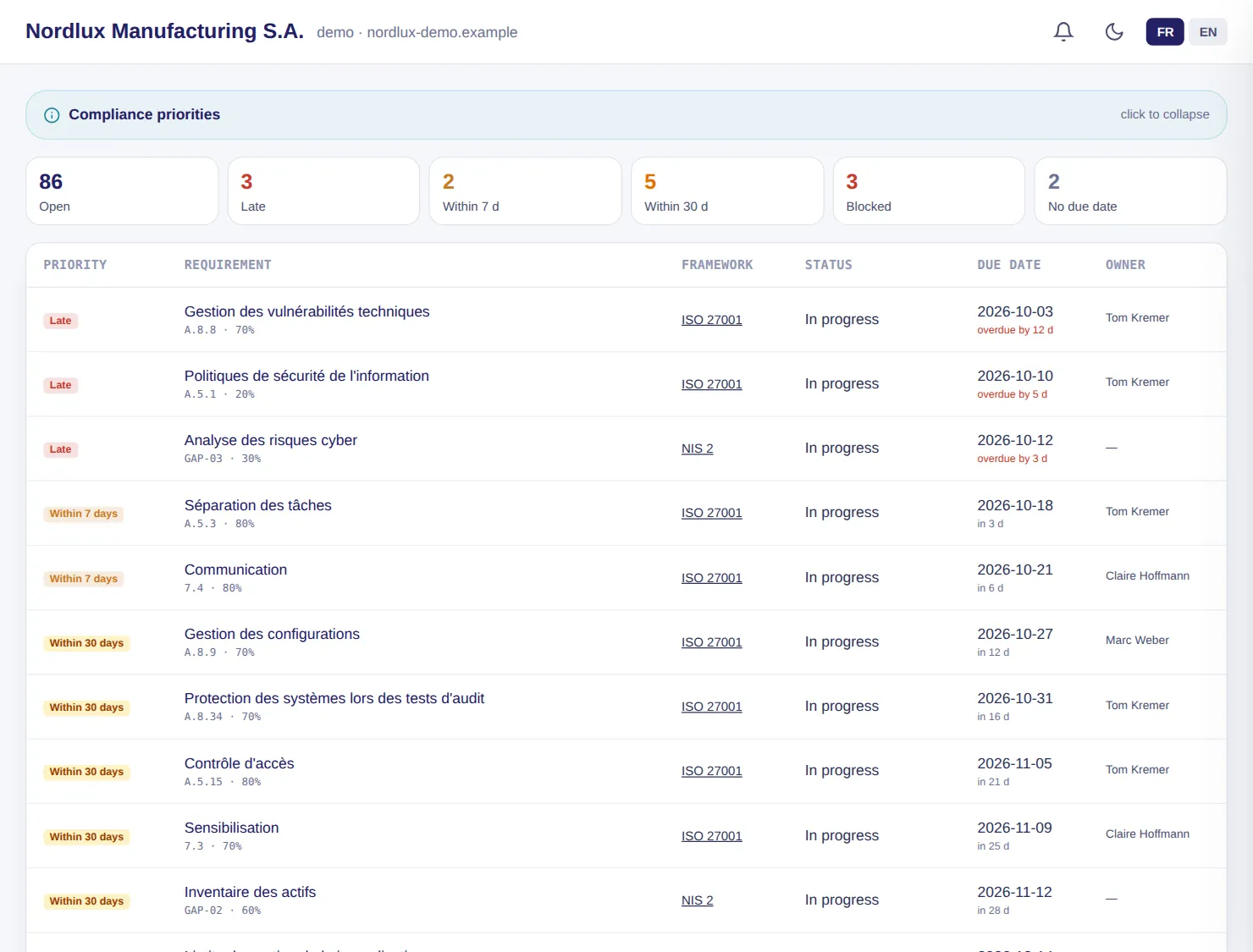Select the 86 Open summary card
The height and width of the screenshot is (952, 1253).
pyautogui.click(x=122, y=191)
